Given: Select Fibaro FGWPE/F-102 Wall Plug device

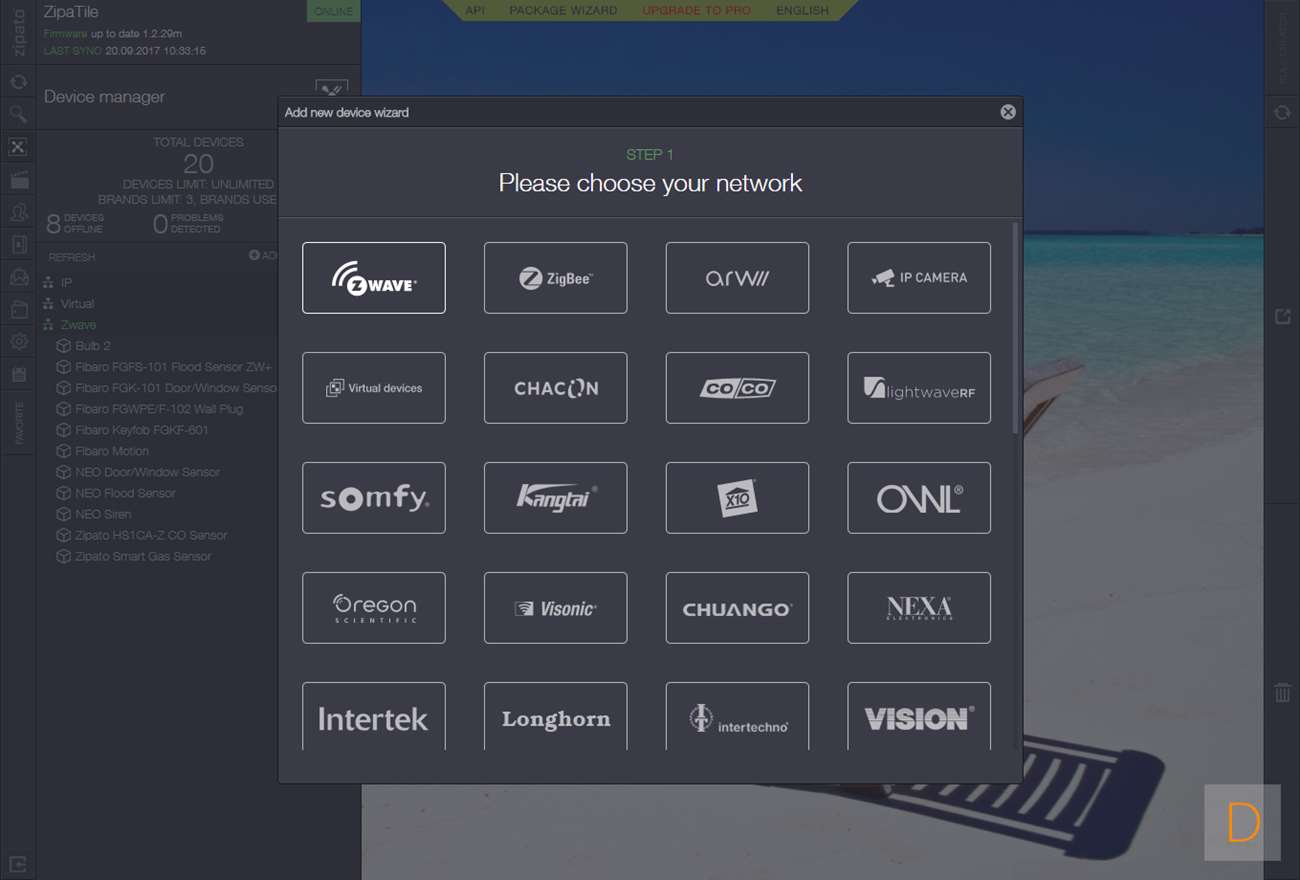Looking at the screenshot, I should (x=150, y=409).
